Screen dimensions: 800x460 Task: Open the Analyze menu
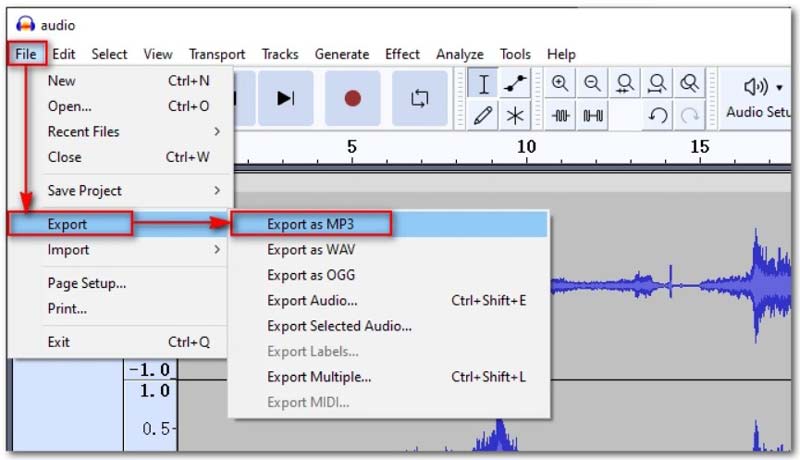tap(460, 54)
